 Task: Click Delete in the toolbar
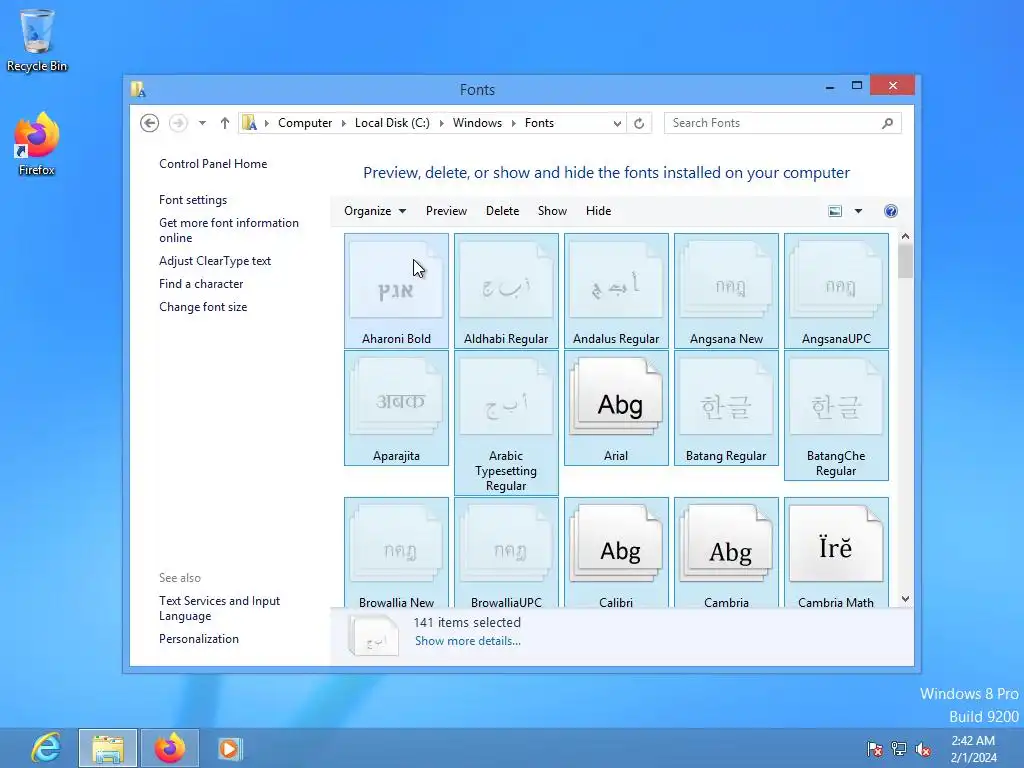[502, 211]
